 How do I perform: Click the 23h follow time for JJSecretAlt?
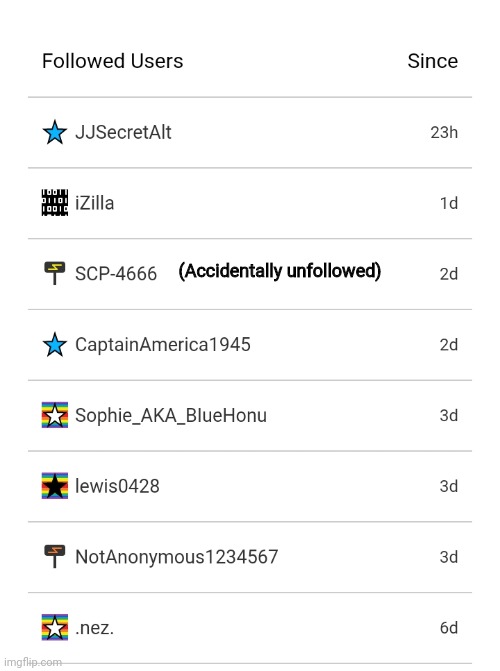(x=444, y=132)
